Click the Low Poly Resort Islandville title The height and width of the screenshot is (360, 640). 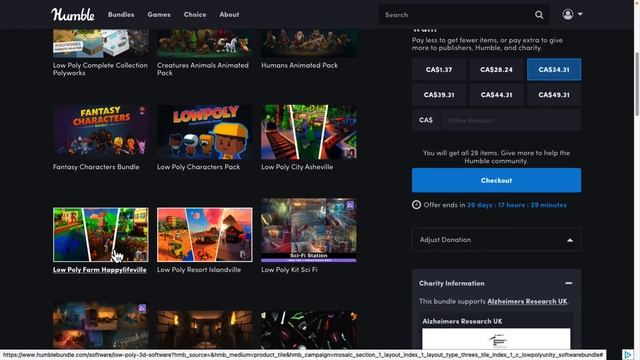point(199,270)
